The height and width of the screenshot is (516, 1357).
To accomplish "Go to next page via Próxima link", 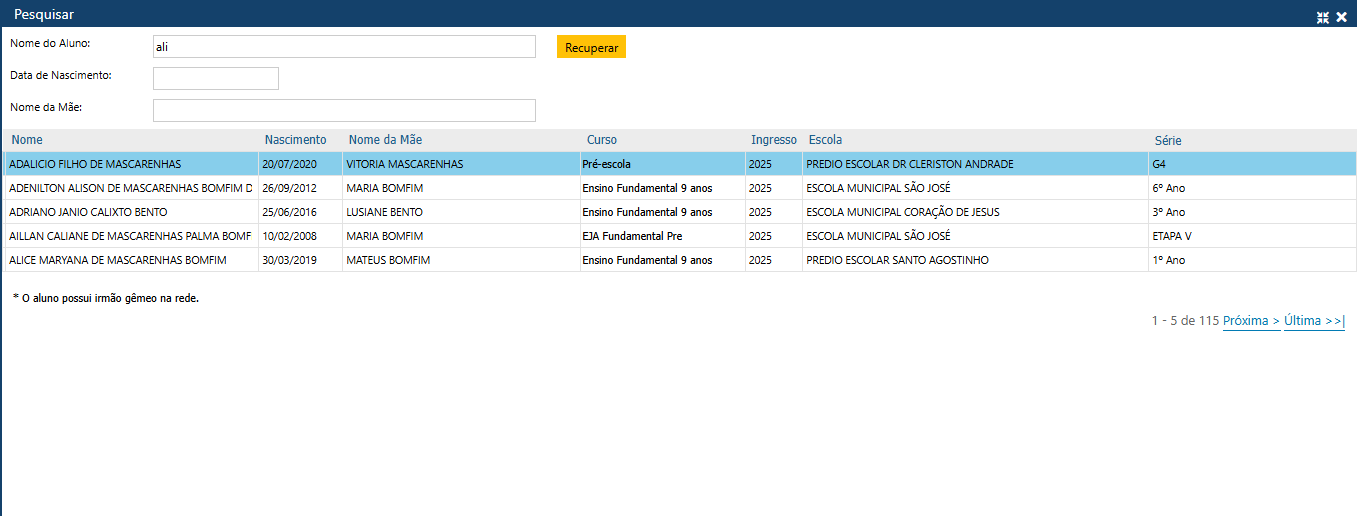I will pyautogui.click(x=1251, y=321).
